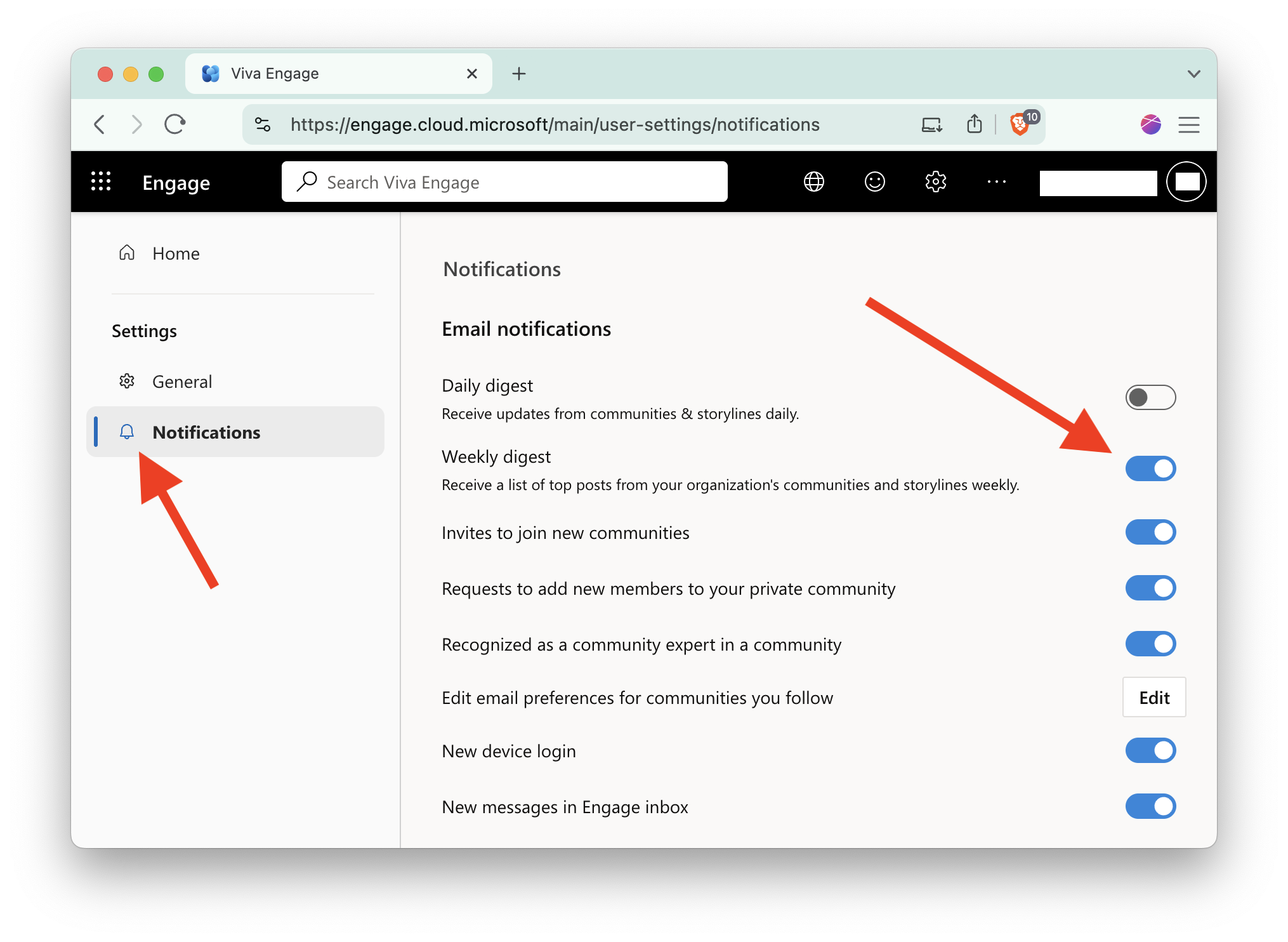Open the app launcher grid icon
Image resolution: width=1288 pixels, height=942 pixels.
101,182
